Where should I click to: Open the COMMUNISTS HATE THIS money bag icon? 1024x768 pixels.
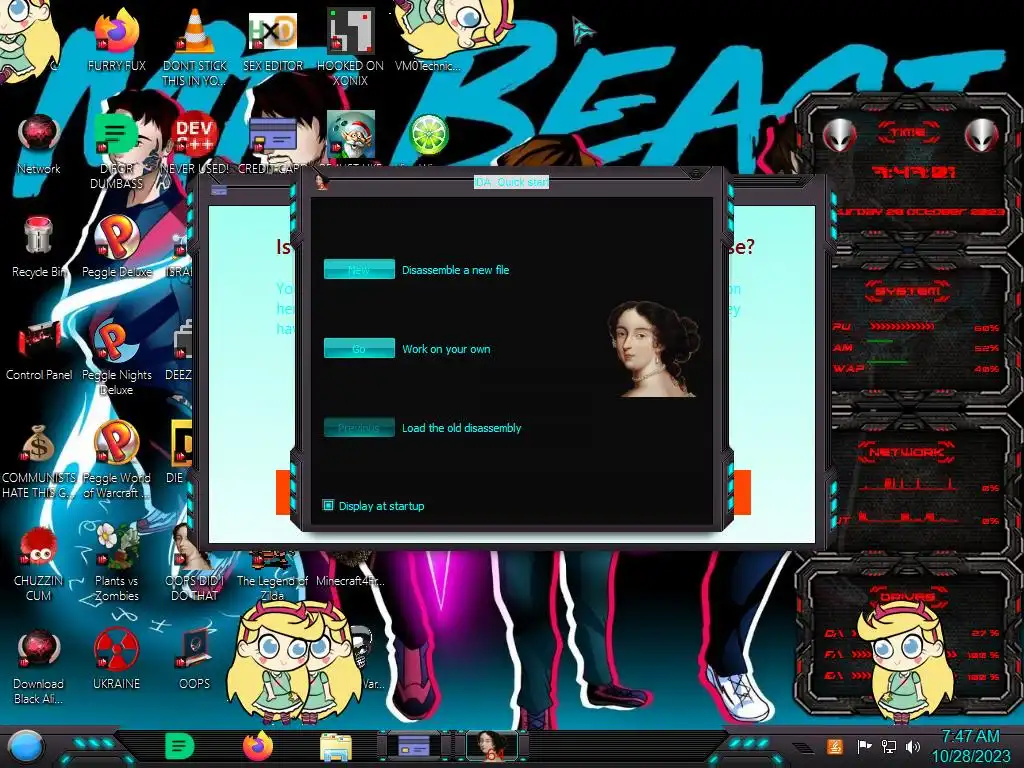pos(39,443)
